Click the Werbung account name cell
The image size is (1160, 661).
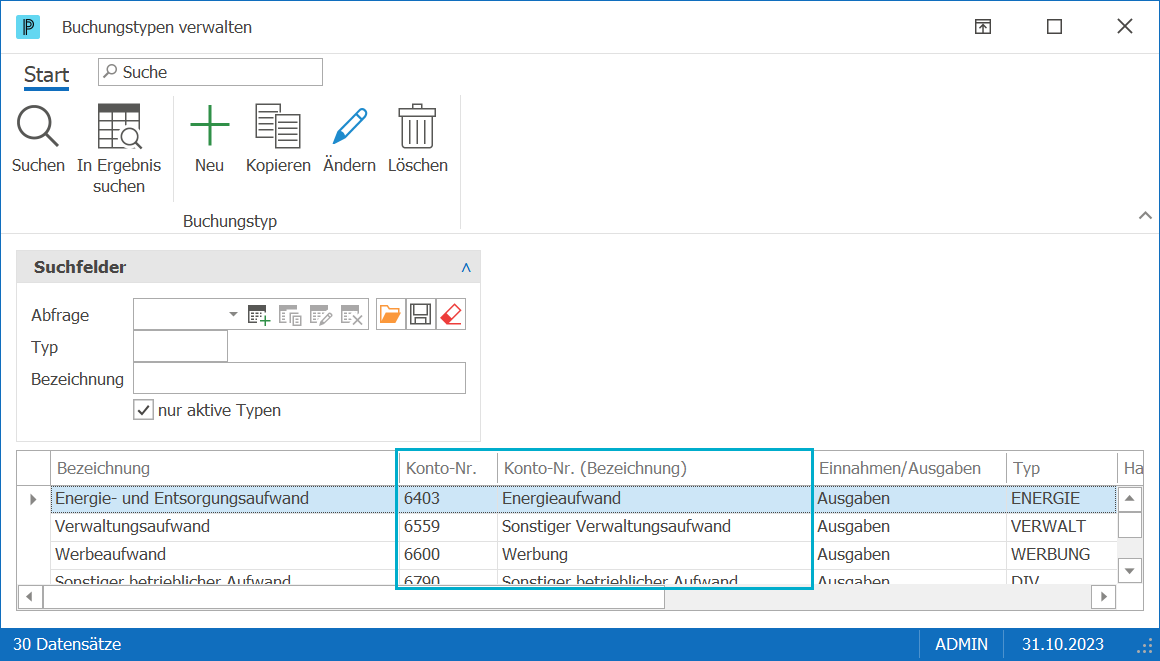[655, 554]
